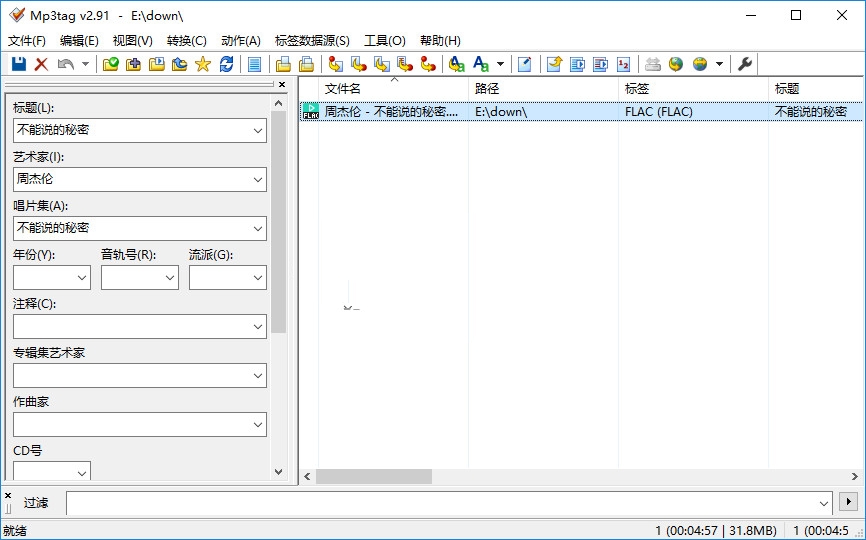Click the red X remove tag icon
This screenshot has height=540, width=866.
tap(41, 64)
